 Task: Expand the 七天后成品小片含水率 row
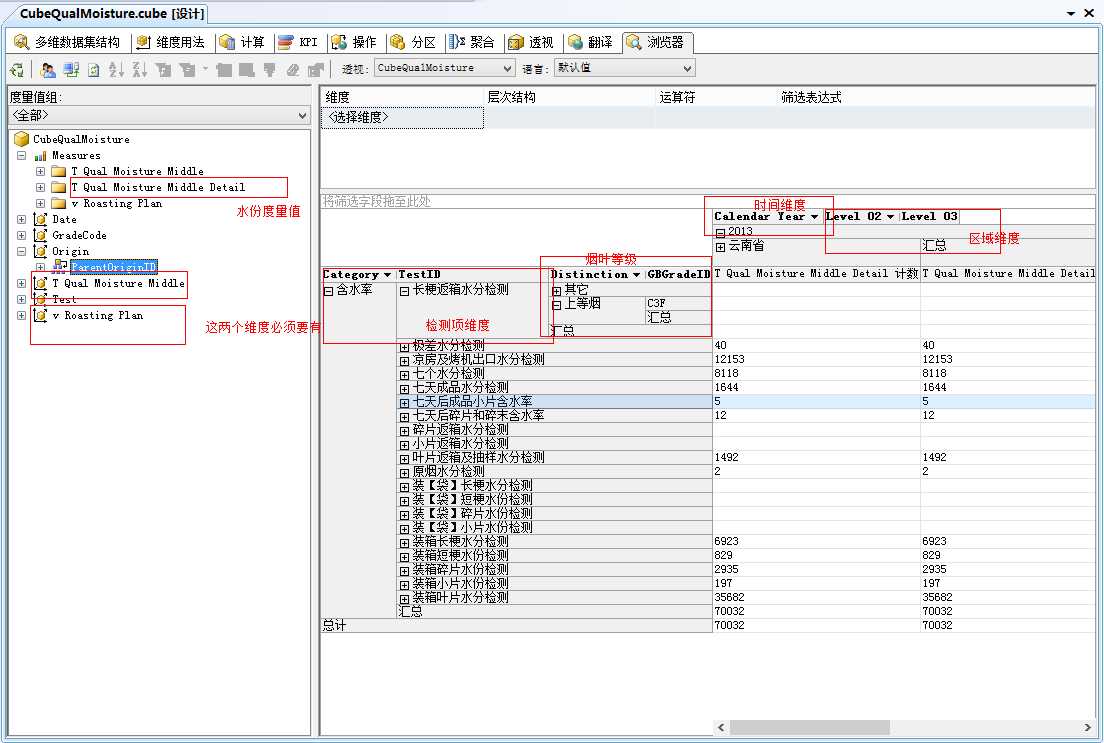(404, 403)
